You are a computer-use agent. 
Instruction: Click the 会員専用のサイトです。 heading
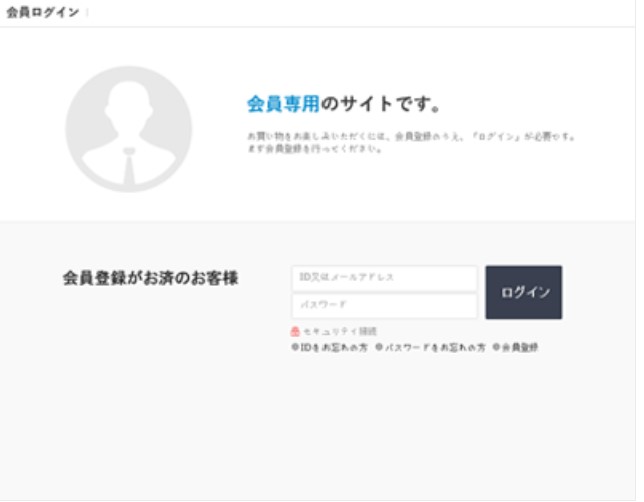[343, 104]
